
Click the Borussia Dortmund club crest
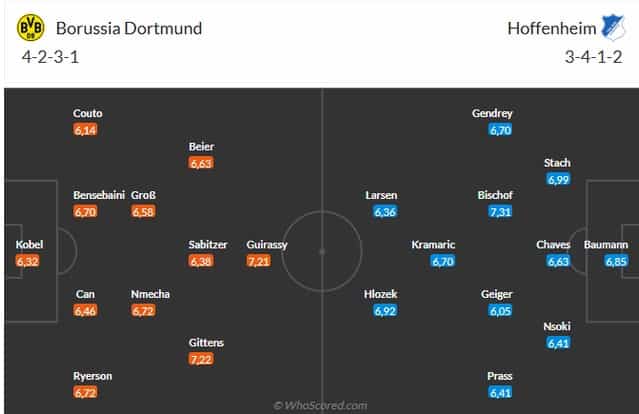click(31, 28)
